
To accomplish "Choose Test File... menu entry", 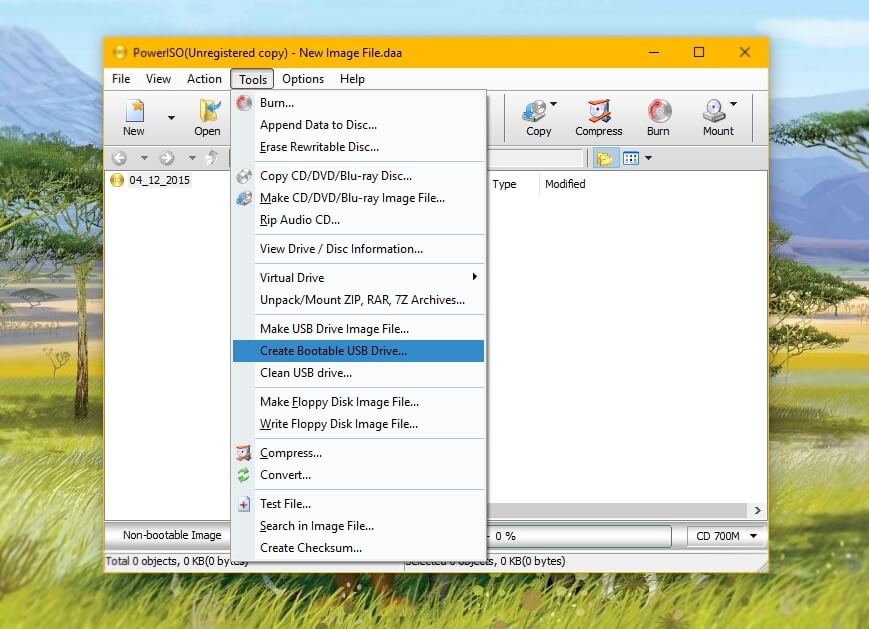I will [x=358, y=504].
